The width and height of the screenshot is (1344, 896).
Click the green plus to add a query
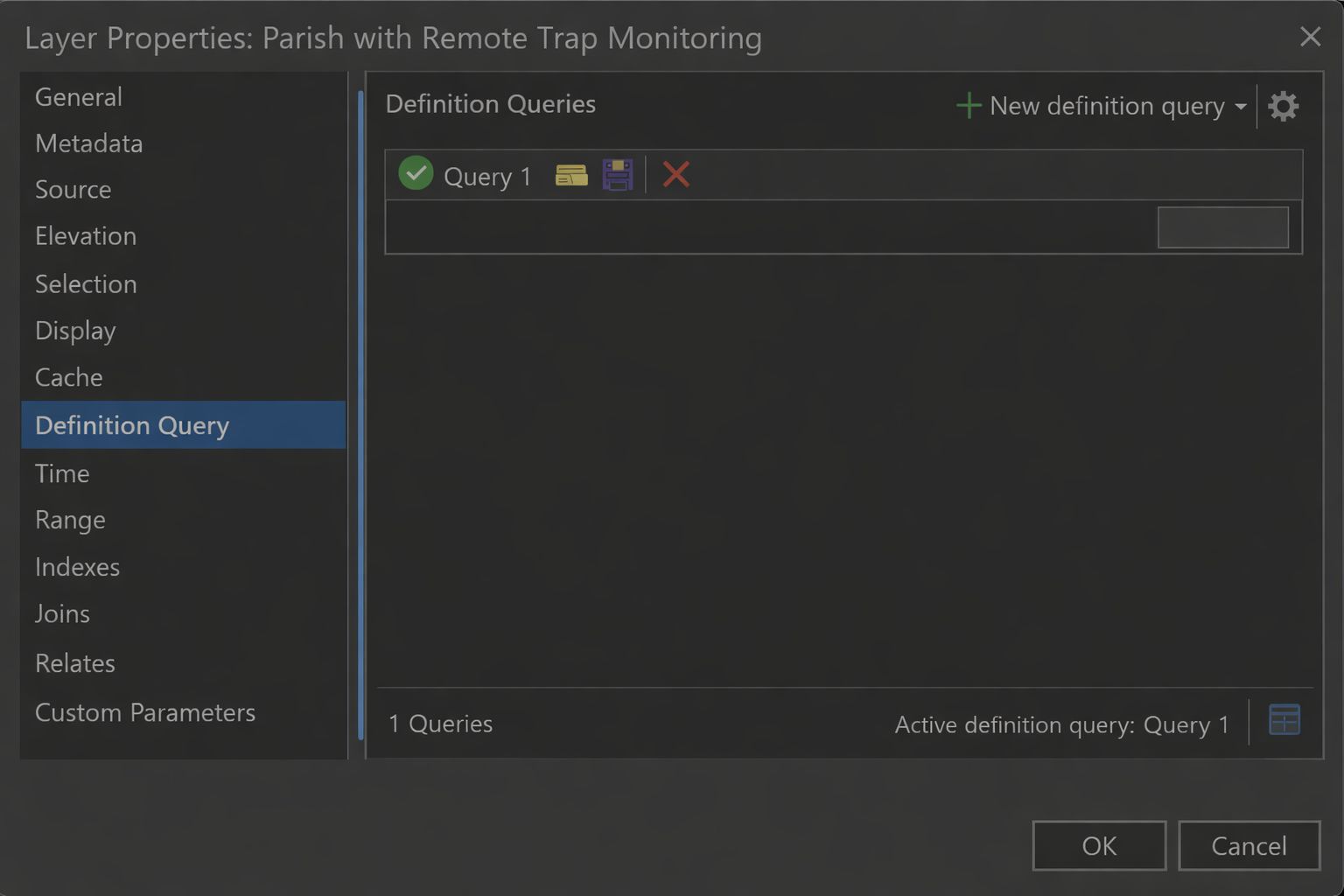tap(969, 106)
